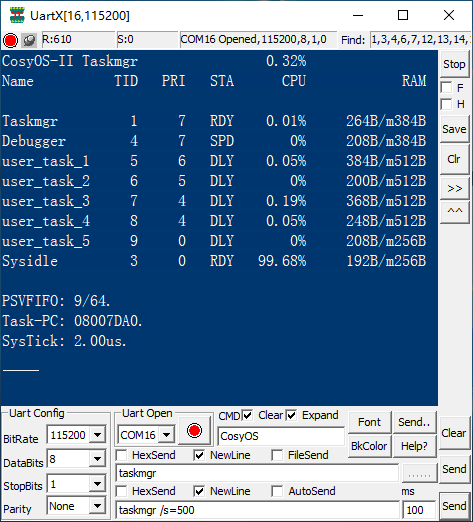This screenshot has height=522, width=473.
Task: Click the ^^ collapse panel button
Action: click(x=455, y=211)
